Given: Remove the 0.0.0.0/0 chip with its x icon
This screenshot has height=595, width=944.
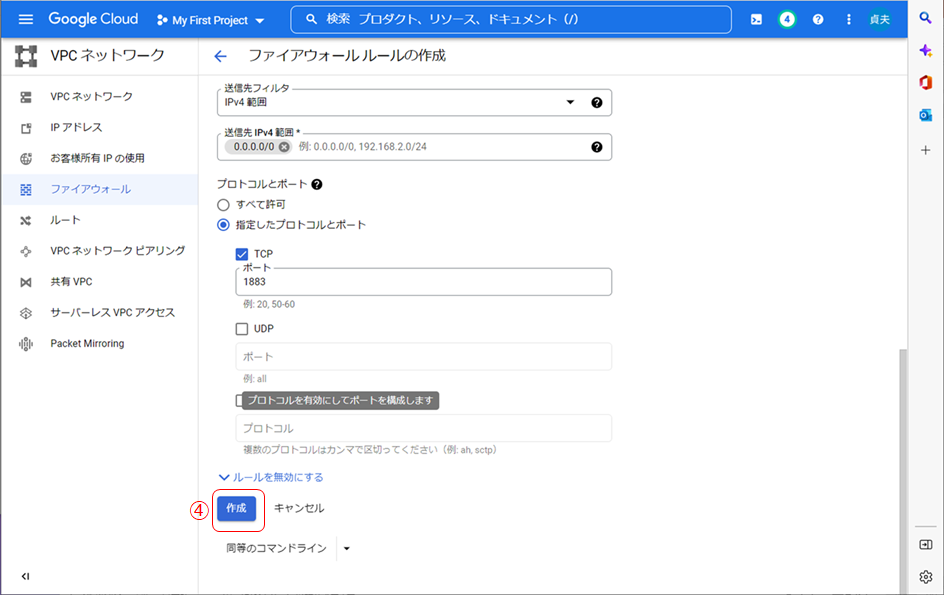Looking at the screenshot, I should click(x=284, y=147).
